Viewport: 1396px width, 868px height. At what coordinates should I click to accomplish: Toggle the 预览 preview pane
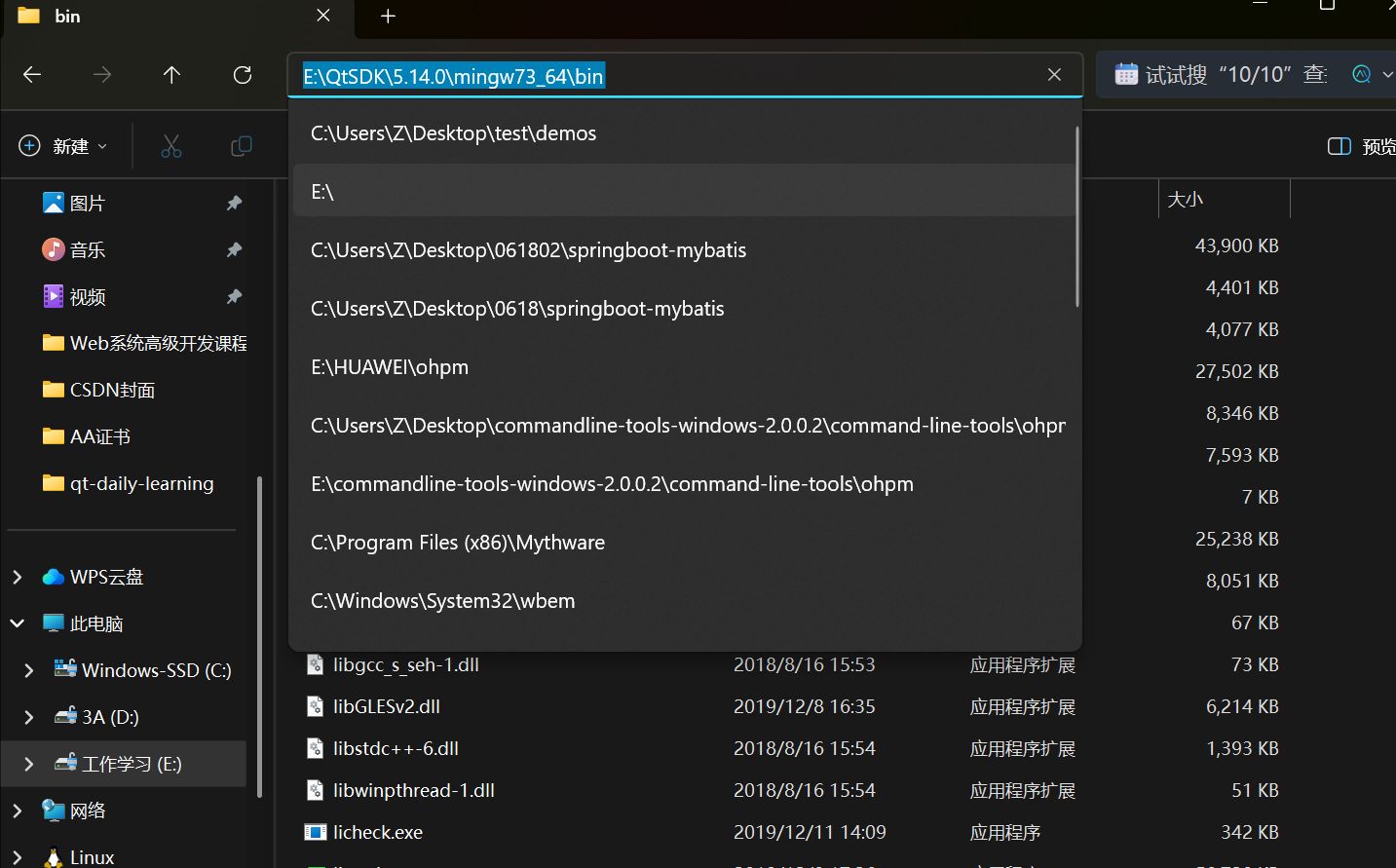(1362, 146)
